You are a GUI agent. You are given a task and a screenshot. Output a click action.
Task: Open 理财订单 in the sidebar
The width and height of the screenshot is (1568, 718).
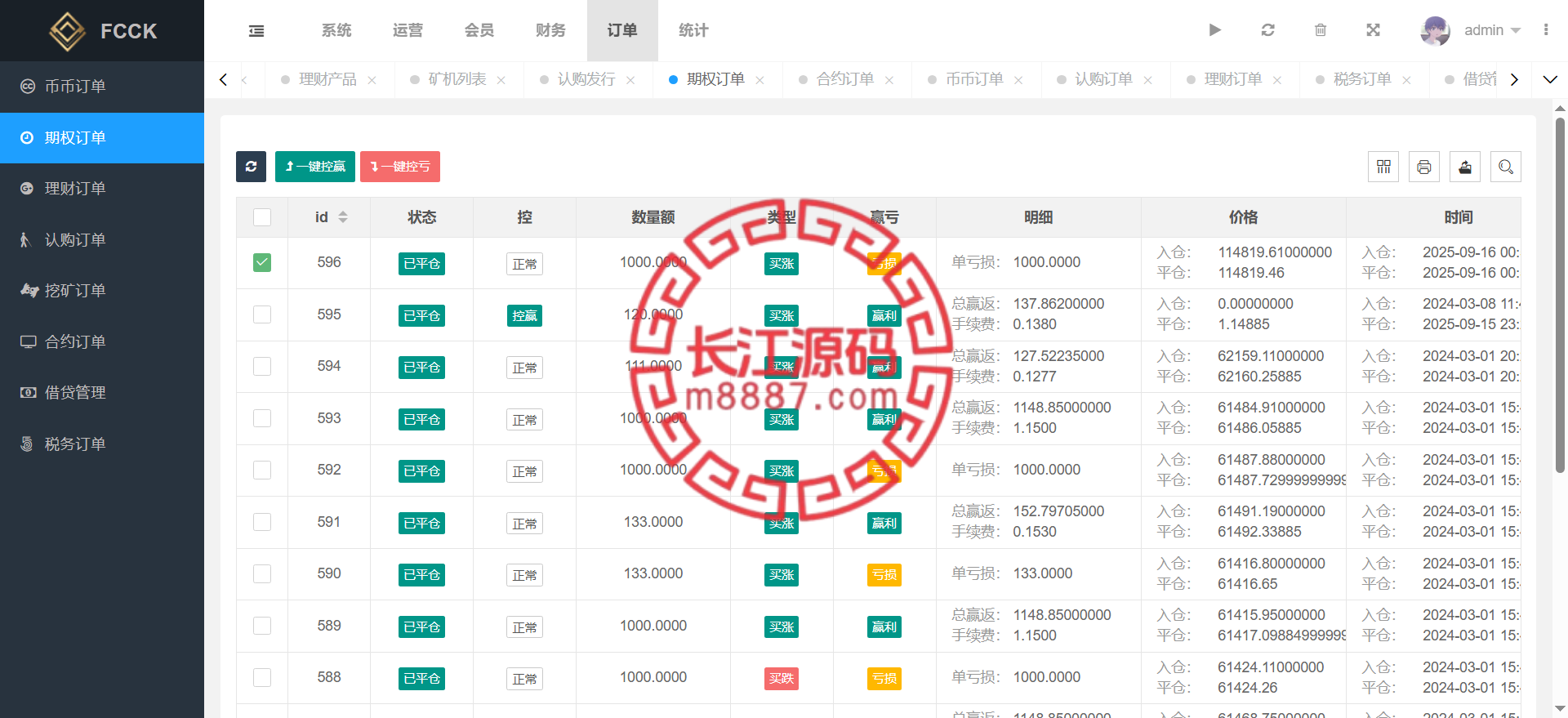[102, 189]
